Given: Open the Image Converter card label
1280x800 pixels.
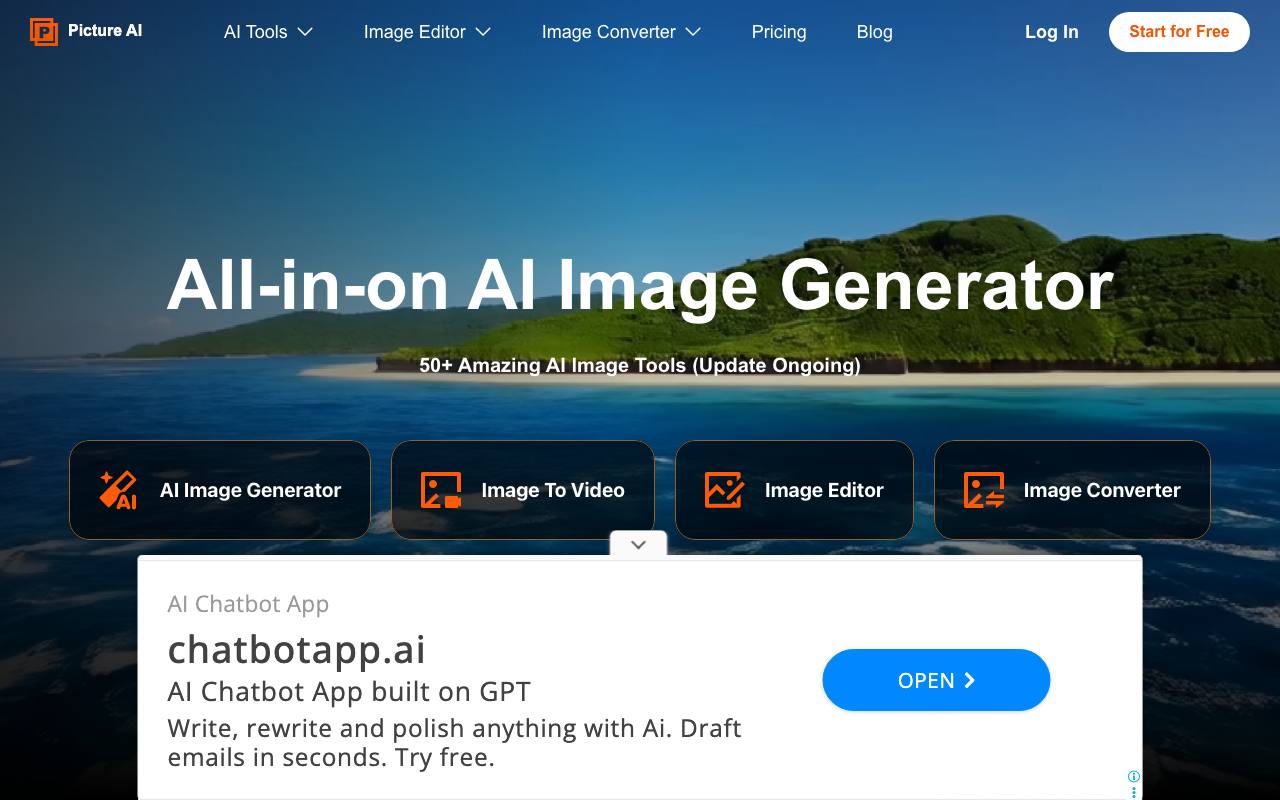Looking at the screenshot, I should (1102, 490).
